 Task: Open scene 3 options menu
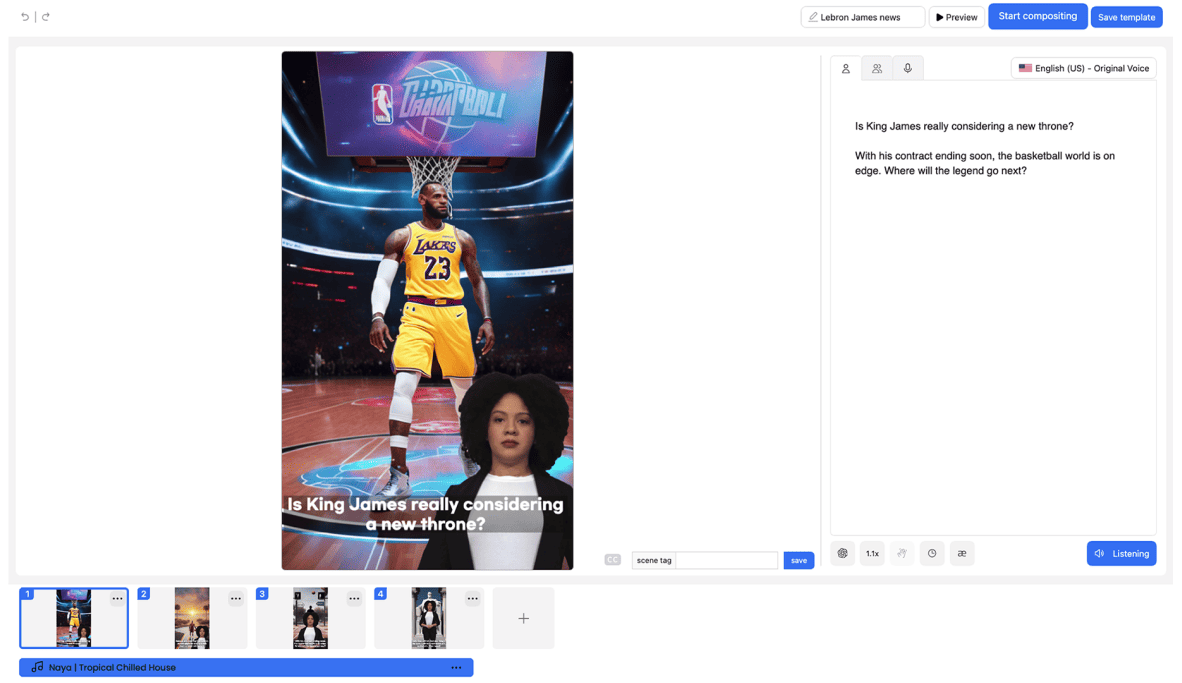354,599
